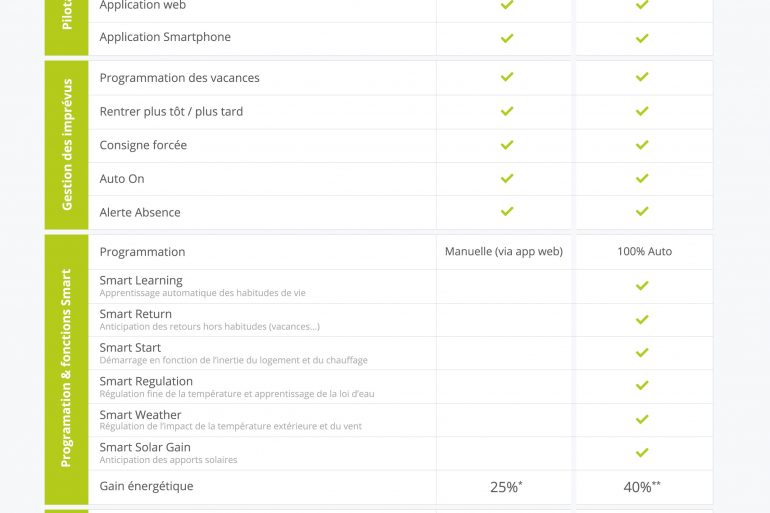Select the Gestion des imprévus section header
This screenshot has width=770, height=513.
click(x=67, y=145)
